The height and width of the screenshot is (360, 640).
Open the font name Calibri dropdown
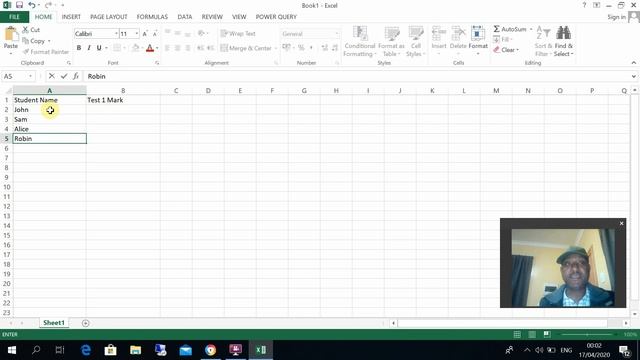(x=116, y=34)
